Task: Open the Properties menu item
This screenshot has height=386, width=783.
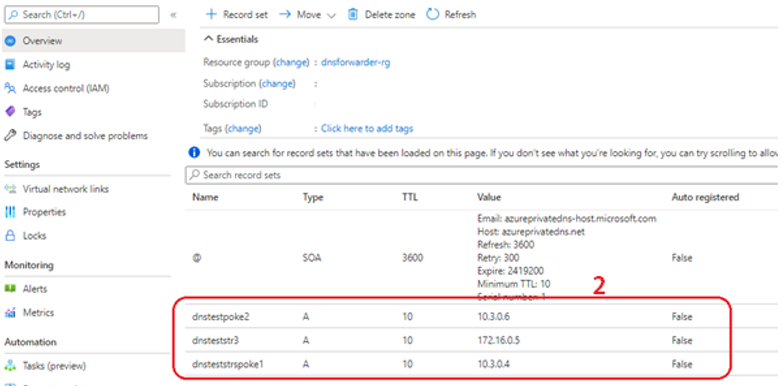Action: [x=44, y=212]
